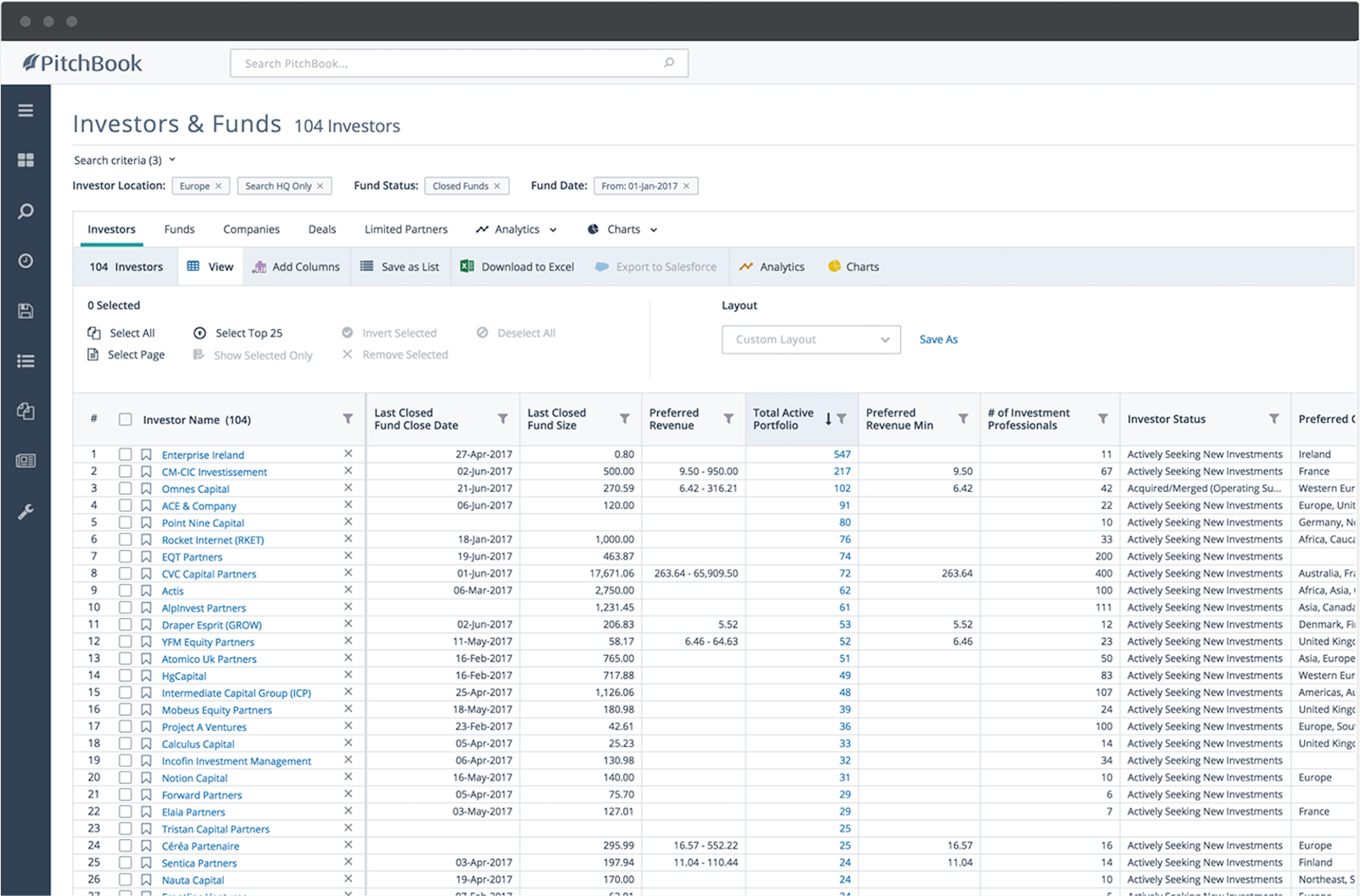1360x896 pixels.
Task: Filter the Total Active Portfolio column
Action: pos(841,419)
